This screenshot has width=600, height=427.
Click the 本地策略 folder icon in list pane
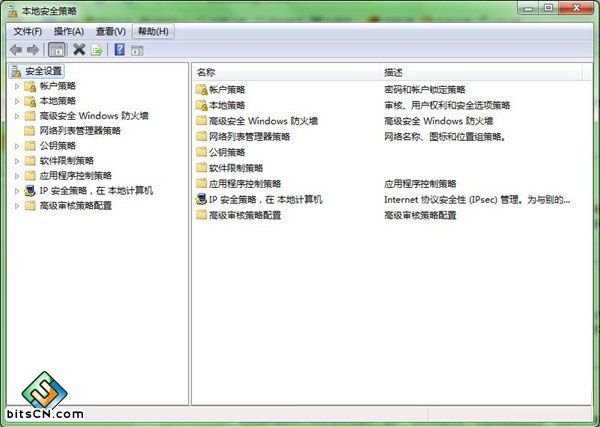click(x=201, y=105)
